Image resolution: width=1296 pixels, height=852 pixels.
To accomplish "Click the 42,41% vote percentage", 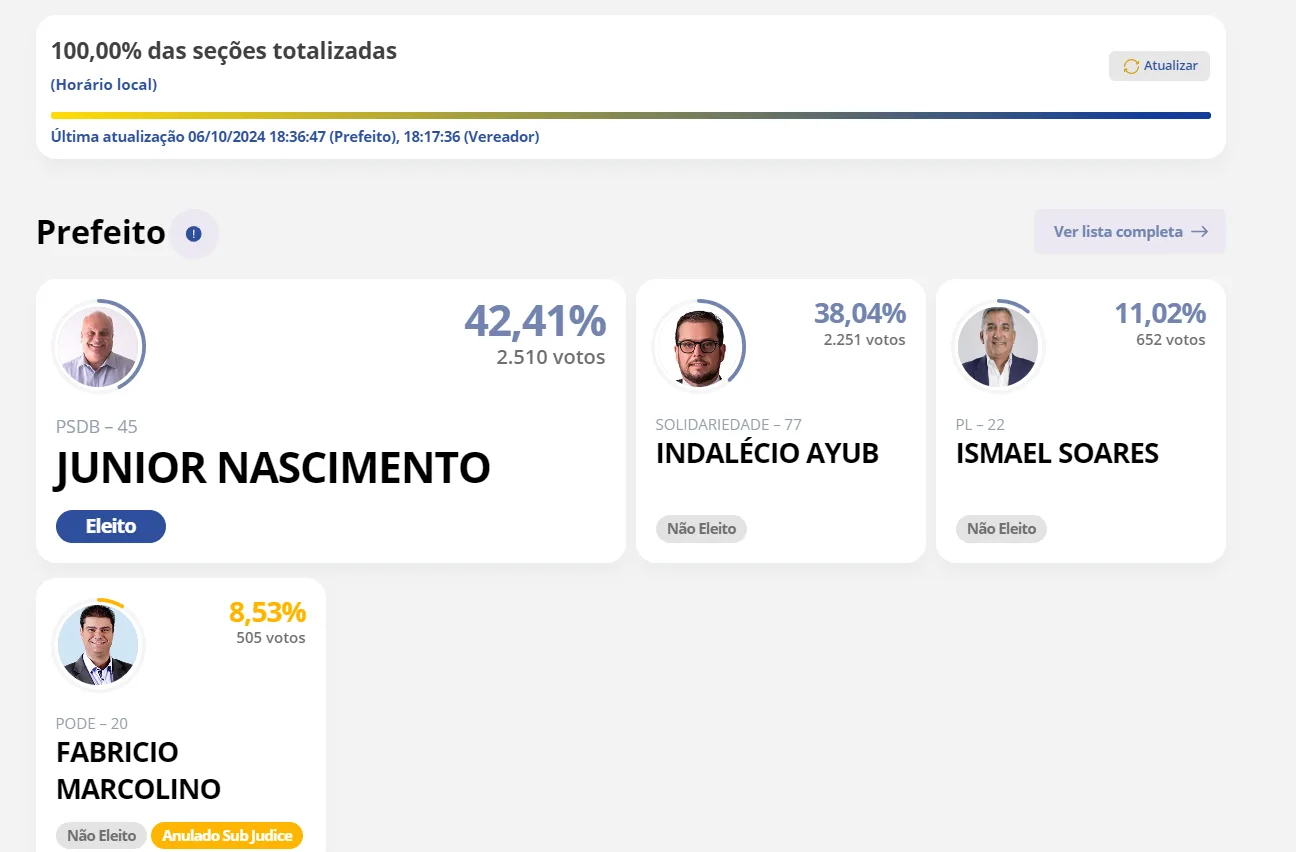I will coord(535,321).
